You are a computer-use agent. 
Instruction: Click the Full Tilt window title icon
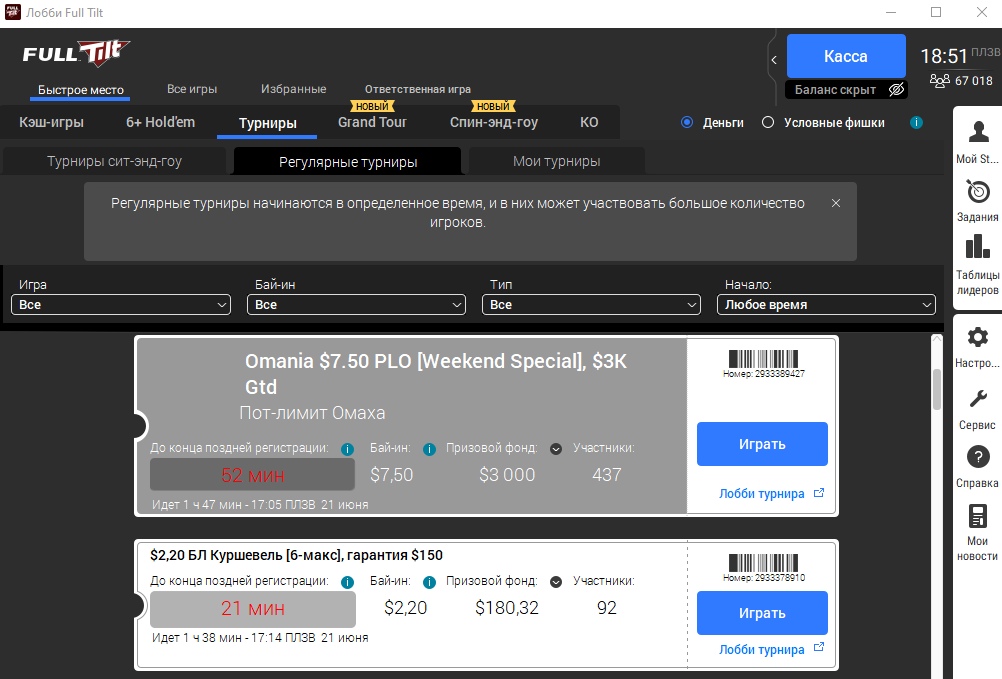click(13, 12)
